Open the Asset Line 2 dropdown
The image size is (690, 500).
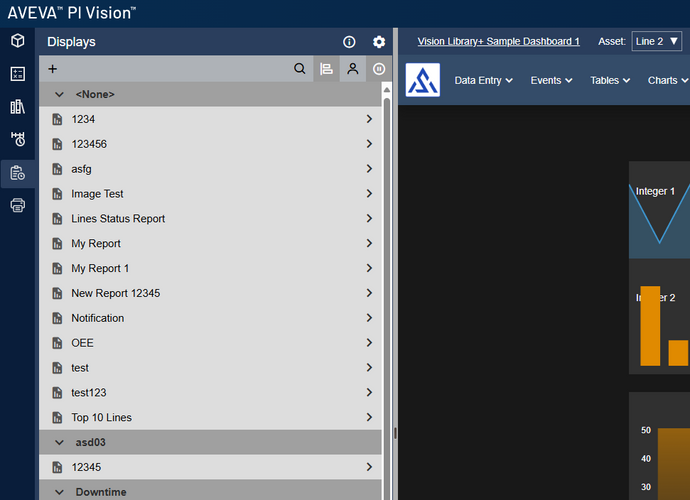click(x=657, y=41)
